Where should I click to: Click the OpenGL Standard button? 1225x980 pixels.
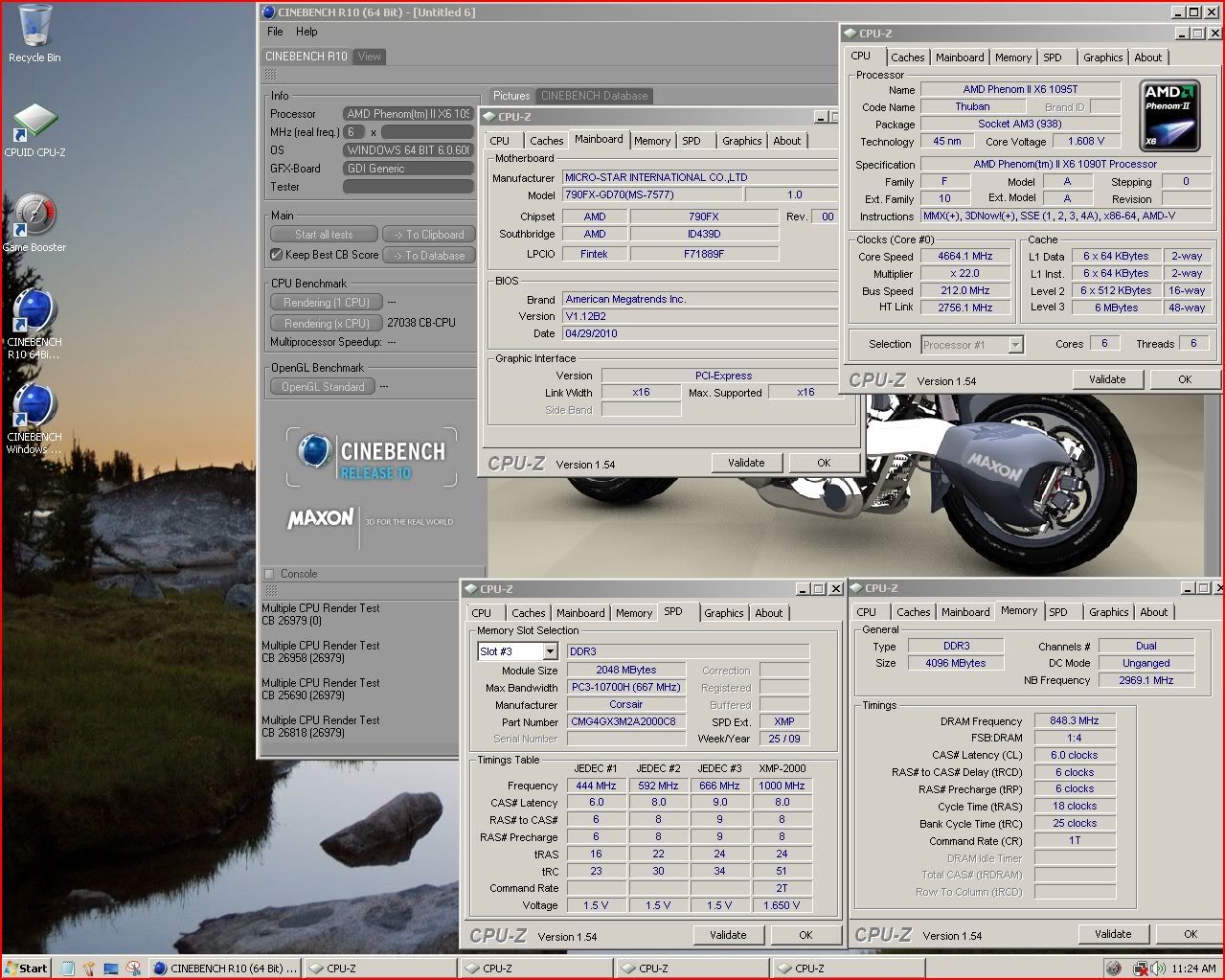coord(323,387)
